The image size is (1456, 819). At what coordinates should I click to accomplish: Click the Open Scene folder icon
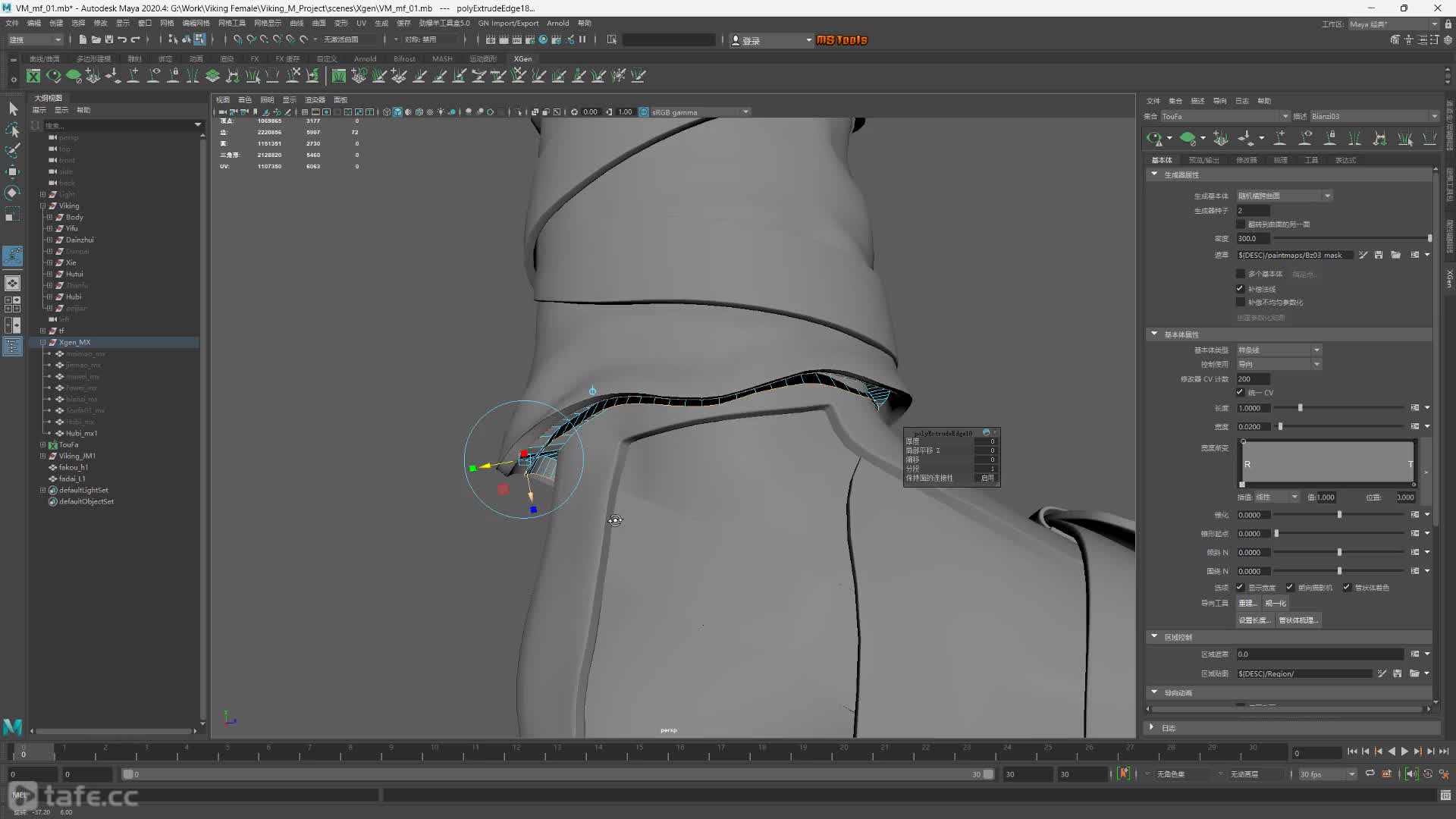[x=96, y=39]
